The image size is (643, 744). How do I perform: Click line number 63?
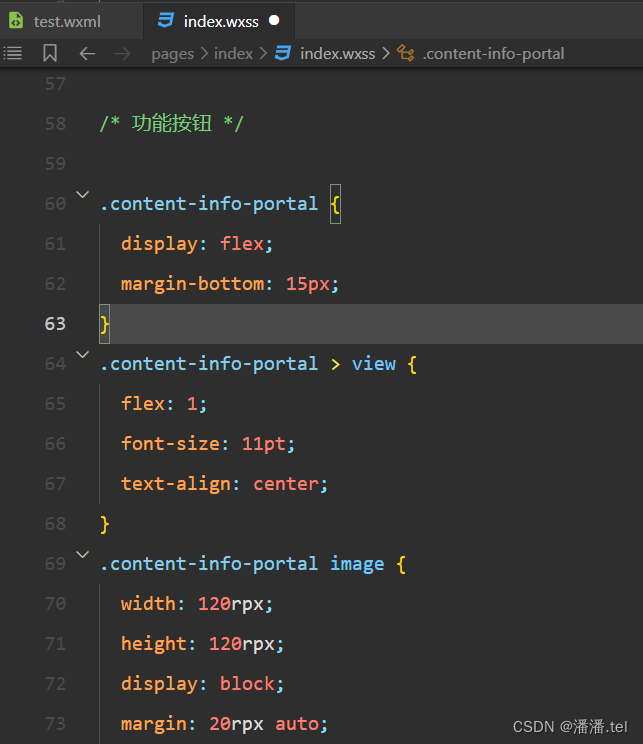pyautogui.click(x=55, y=324)
